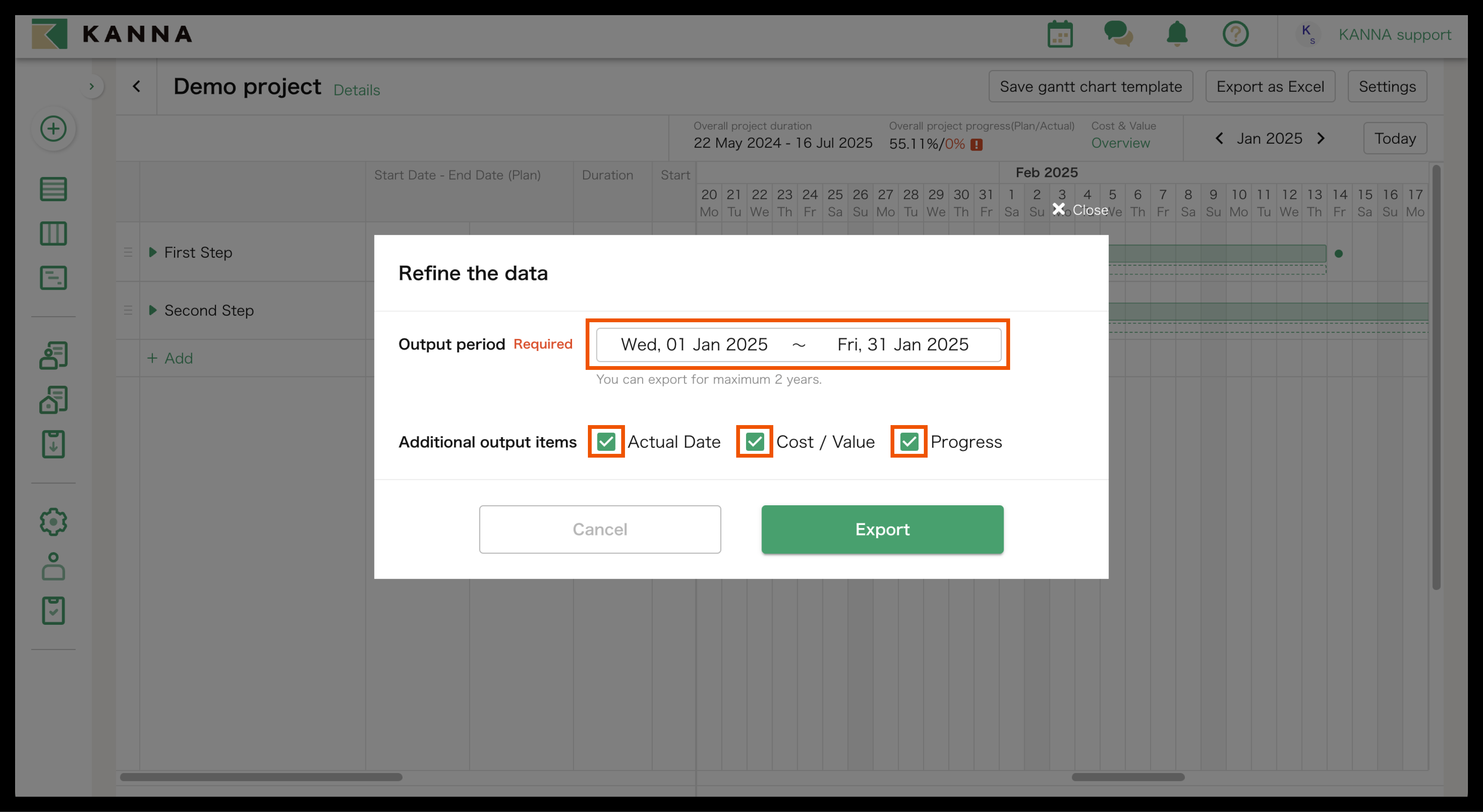The height and width of the screenshot is (812, 1483).
Task: Expand the Second Step row
Action: 152,310
